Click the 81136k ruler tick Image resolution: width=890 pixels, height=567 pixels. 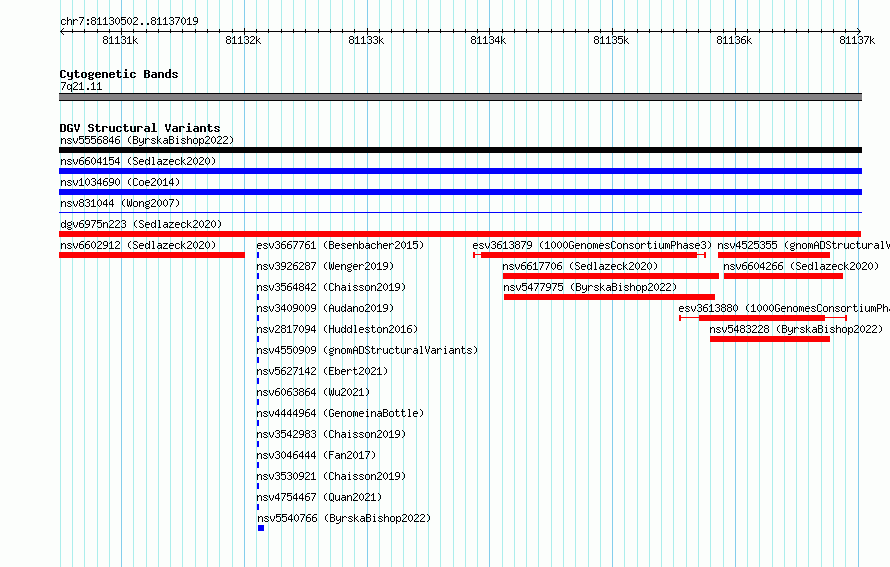coord(734,40)
